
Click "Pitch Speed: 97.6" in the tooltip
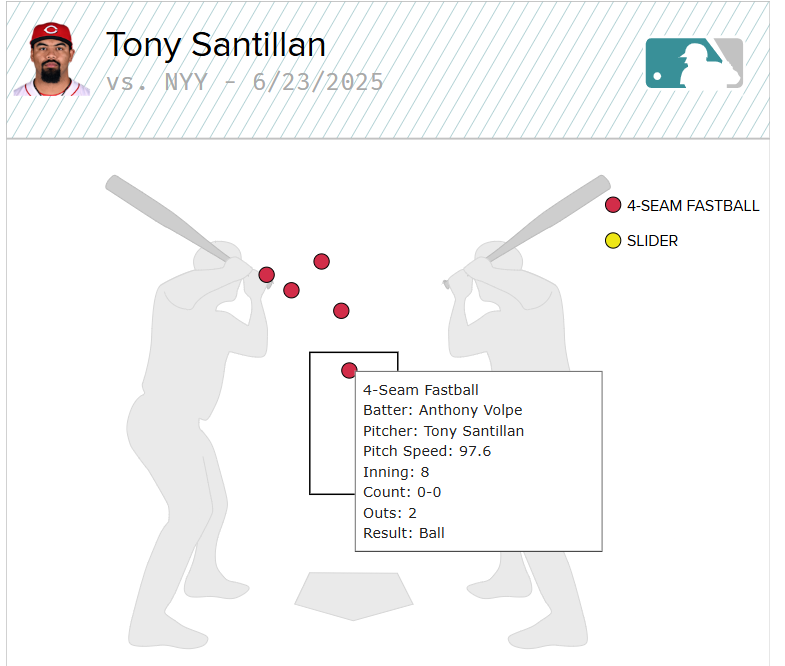[427, 451]
